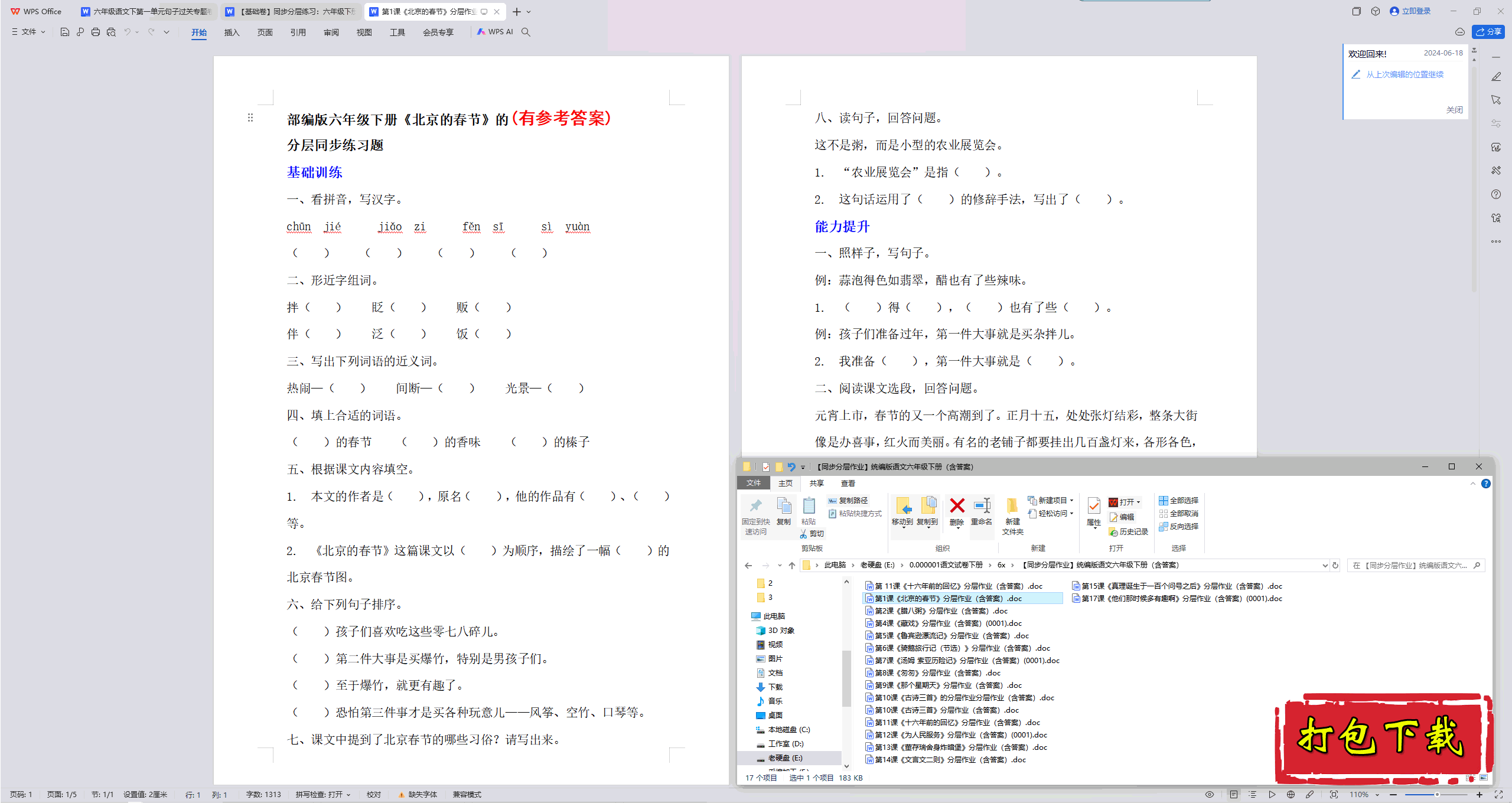Click the Undo arrow in WPS toolbar
The height and width of the screenshot is (803, 1512).
point(127,32)
